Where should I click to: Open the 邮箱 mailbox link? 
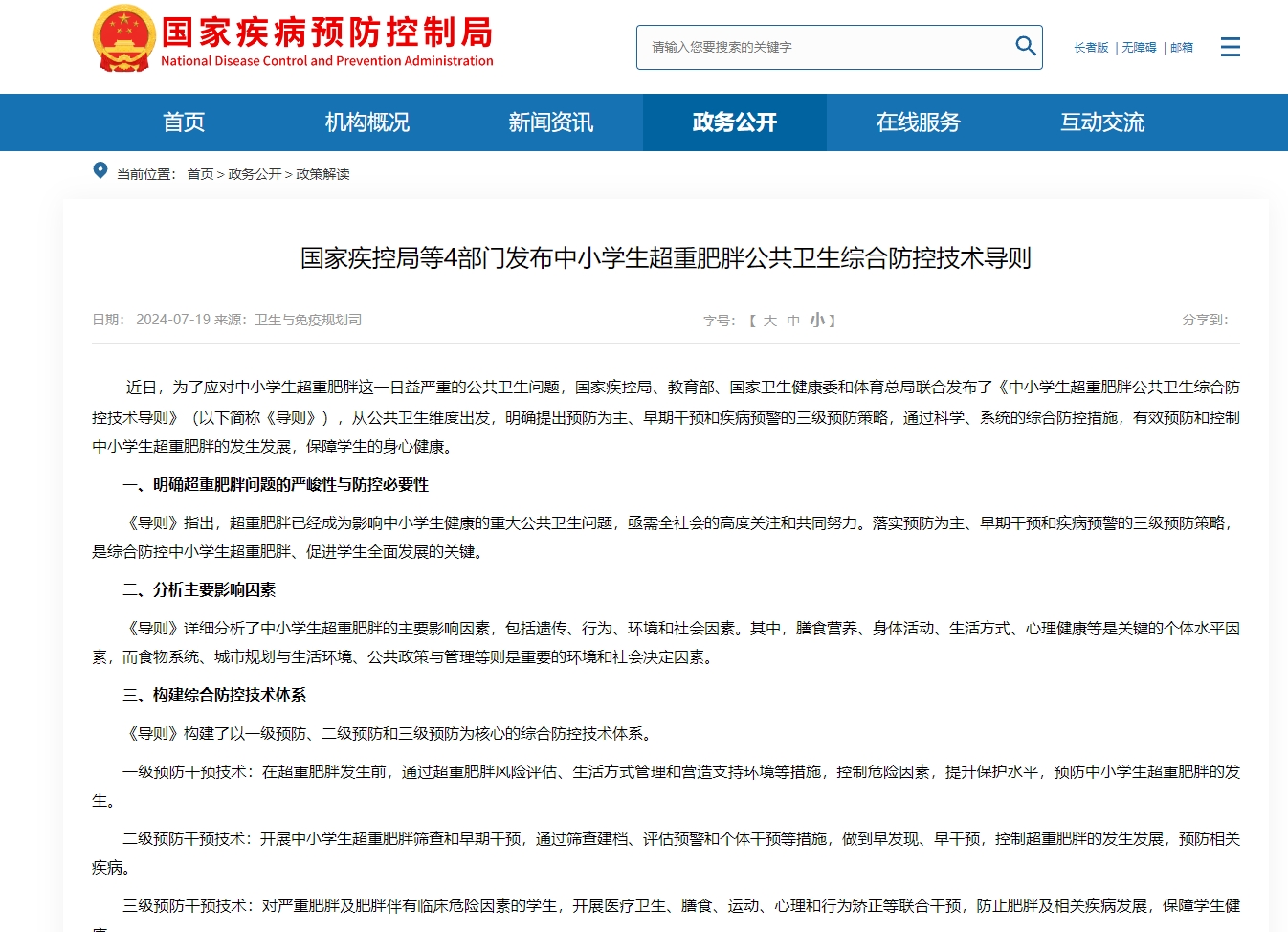1182,47
